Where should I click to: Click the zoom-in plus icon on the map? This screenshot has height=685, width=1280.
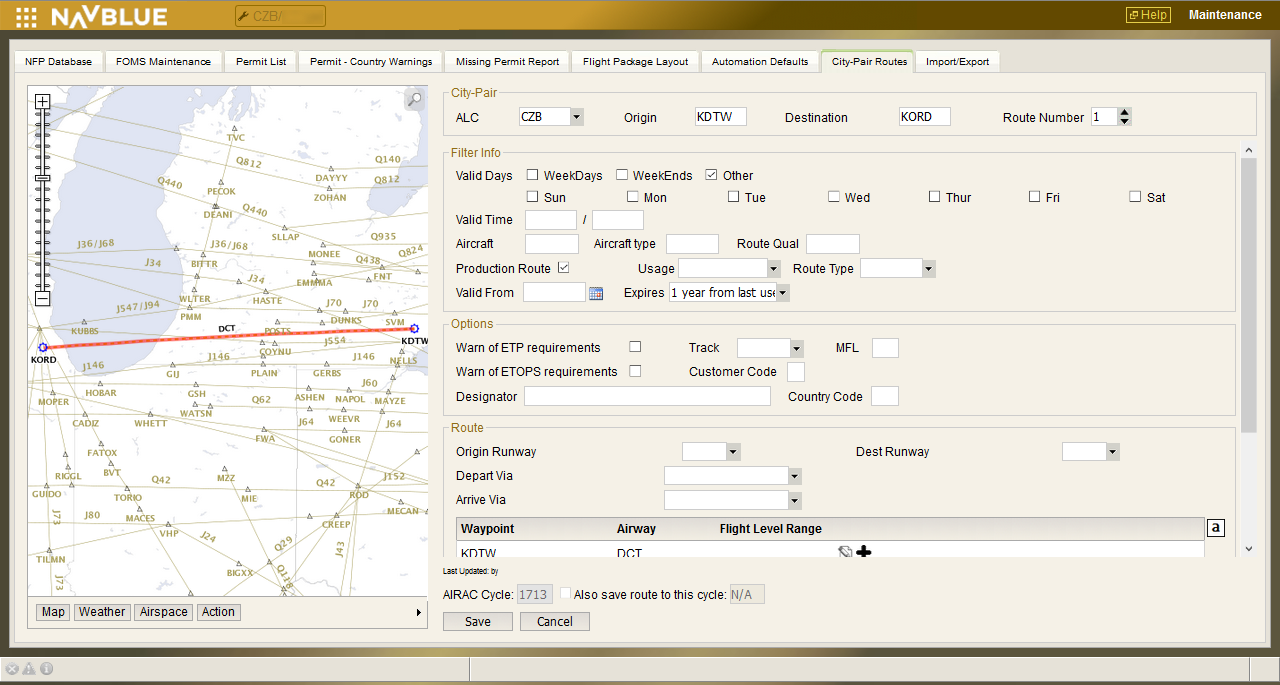tap(42, 101)
